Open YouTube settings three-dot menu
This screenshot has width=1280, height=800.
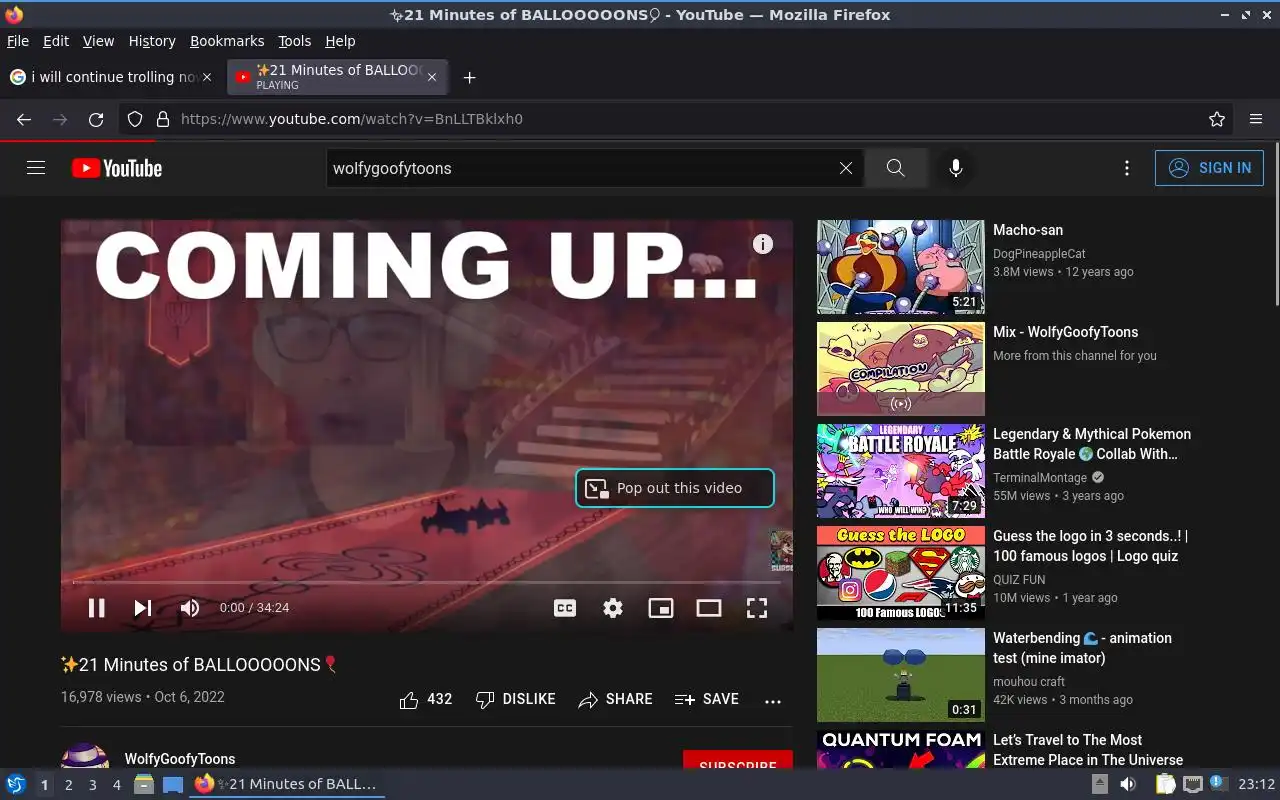click(1127, 168)
